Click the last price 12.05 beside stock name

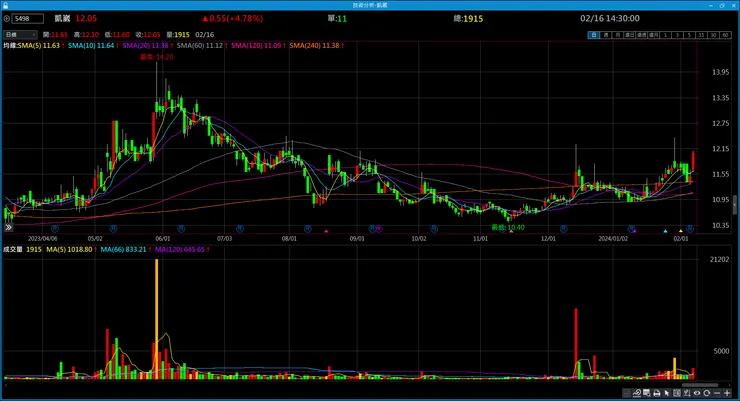(x=86, y=18)
